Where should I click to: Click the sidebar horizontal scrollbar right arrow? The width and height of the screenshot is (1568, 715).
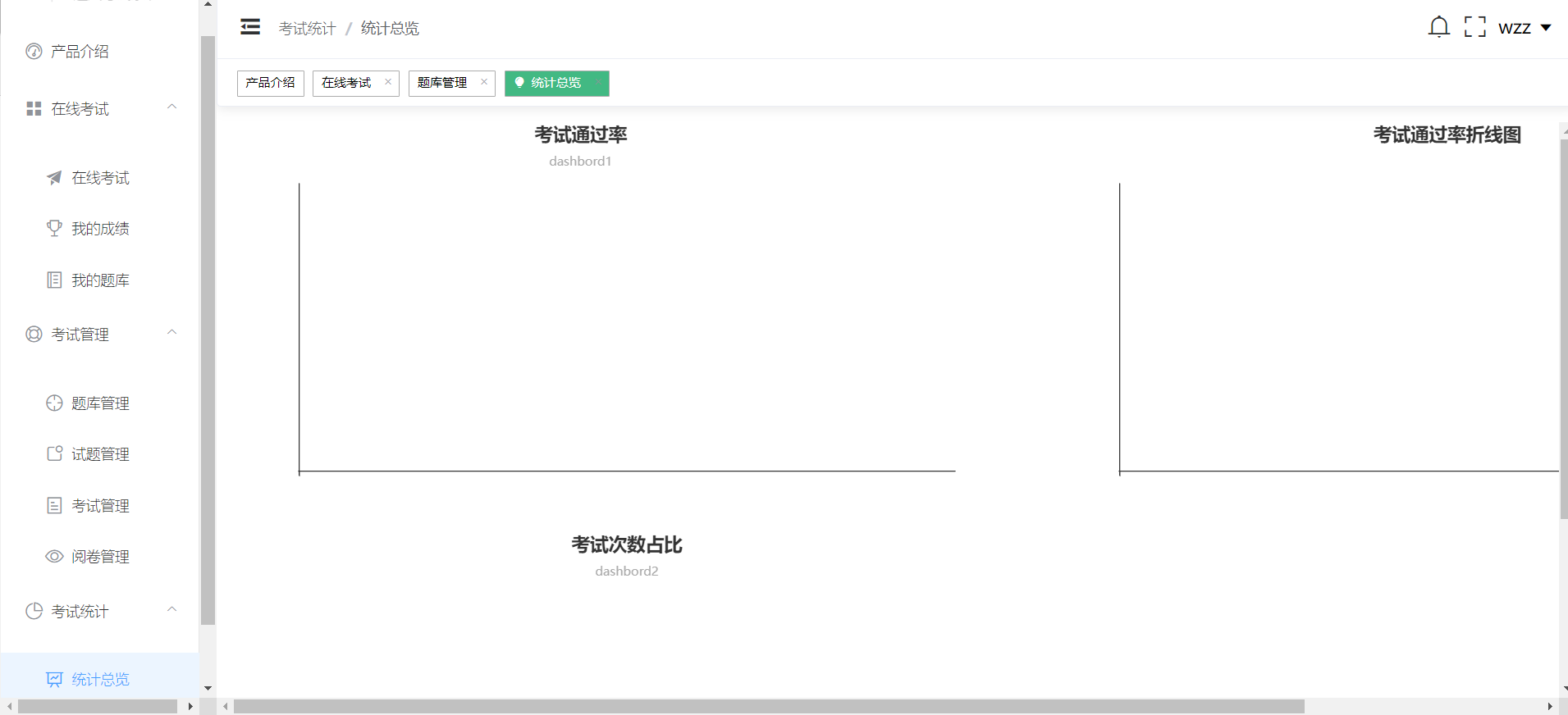[190, 706]
